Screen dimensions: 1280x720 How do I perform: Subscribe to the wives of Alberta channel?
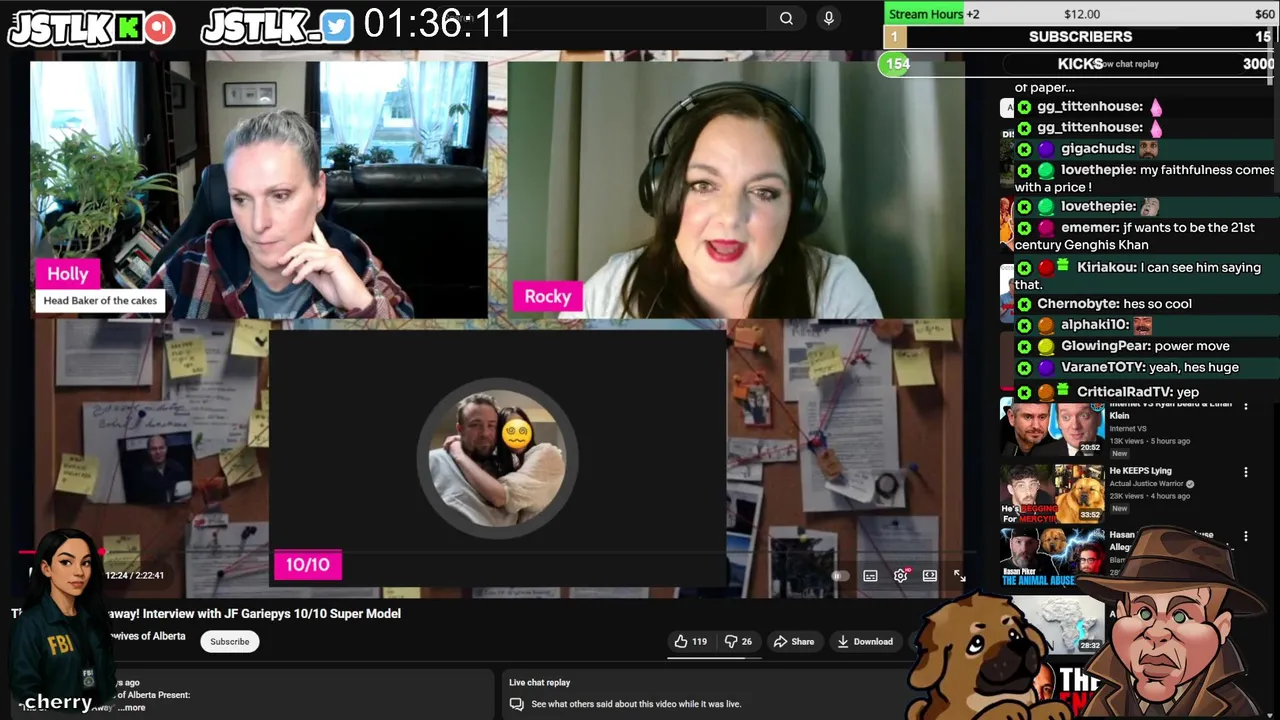click(x=229, y=642)
